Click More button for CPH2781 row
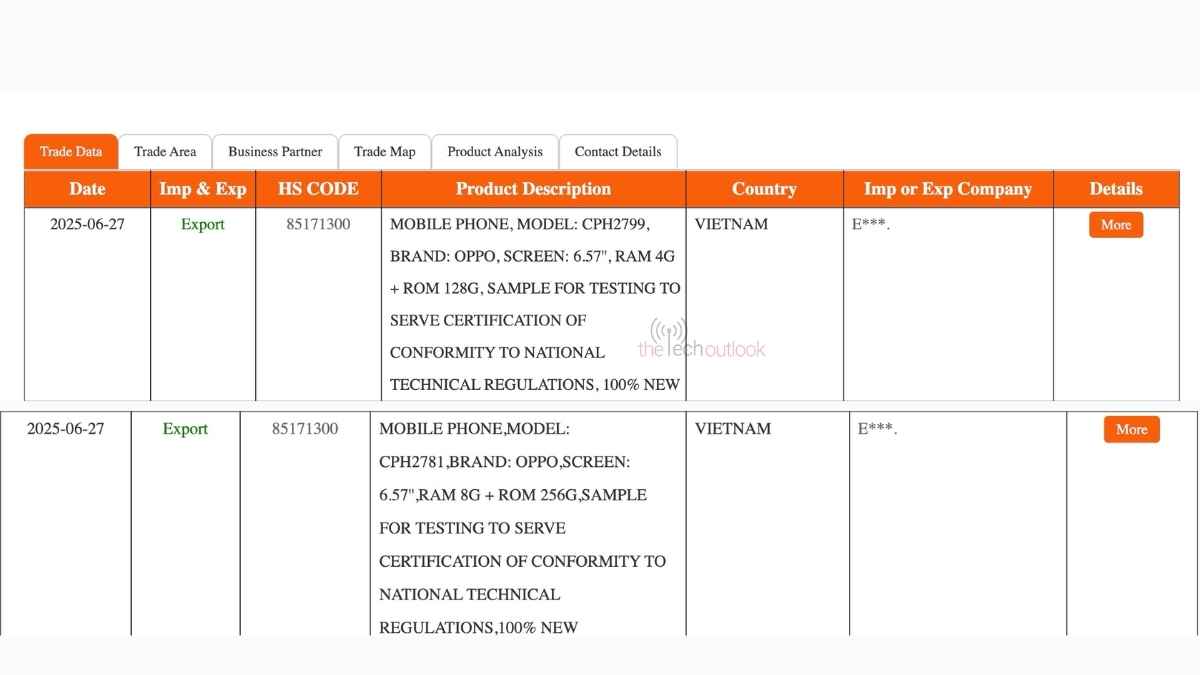 pyautogui.click(x=1131, y=429)
